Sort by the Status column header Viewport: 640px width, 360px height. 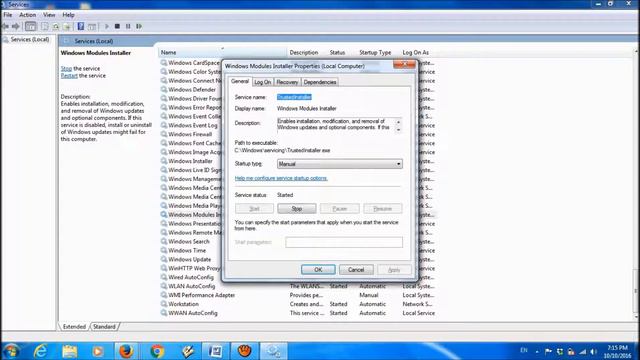(x=337, y=53)
